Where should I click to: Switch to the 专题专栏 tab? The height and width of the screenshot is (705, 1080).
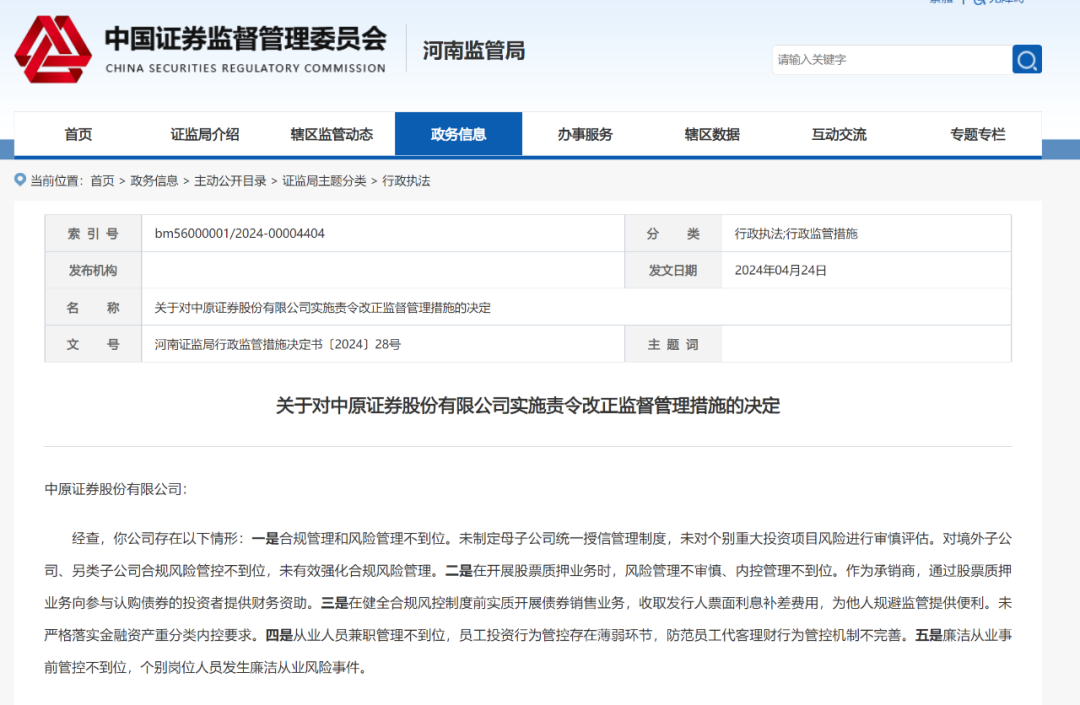pos(977,134)
